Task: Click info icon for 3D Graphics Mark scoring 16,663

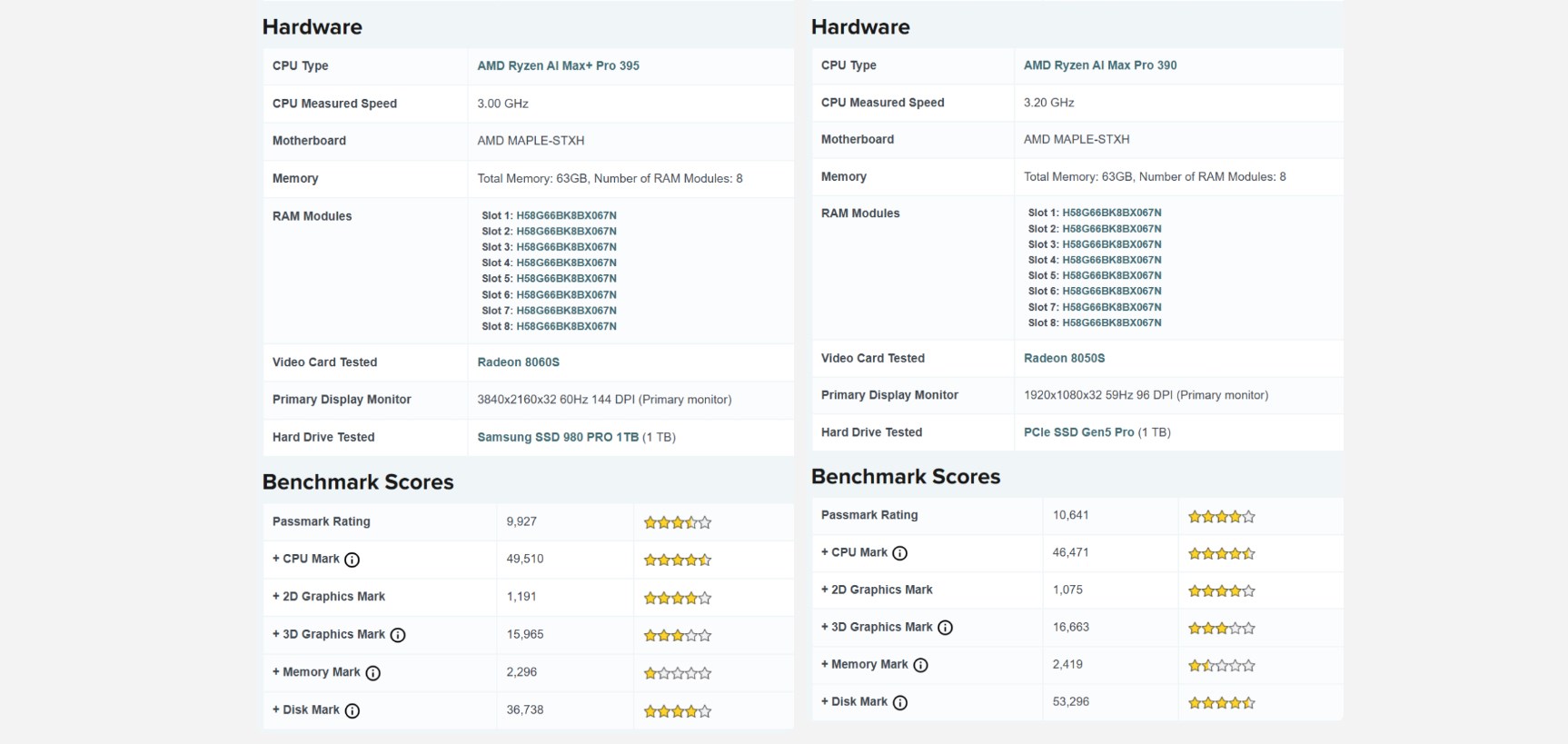Action: [946, 628]
